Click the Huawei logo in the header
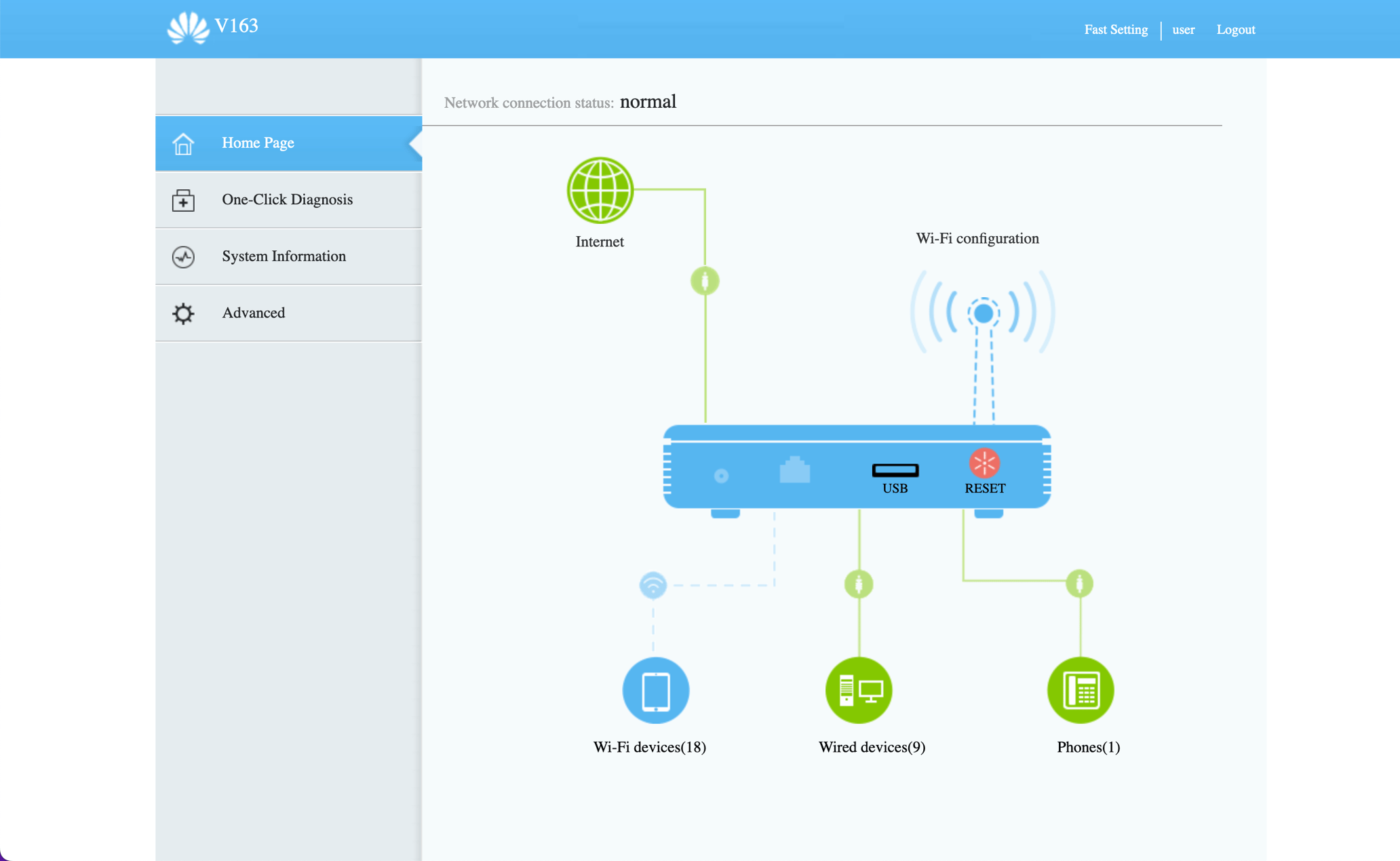 pos(188,26)
